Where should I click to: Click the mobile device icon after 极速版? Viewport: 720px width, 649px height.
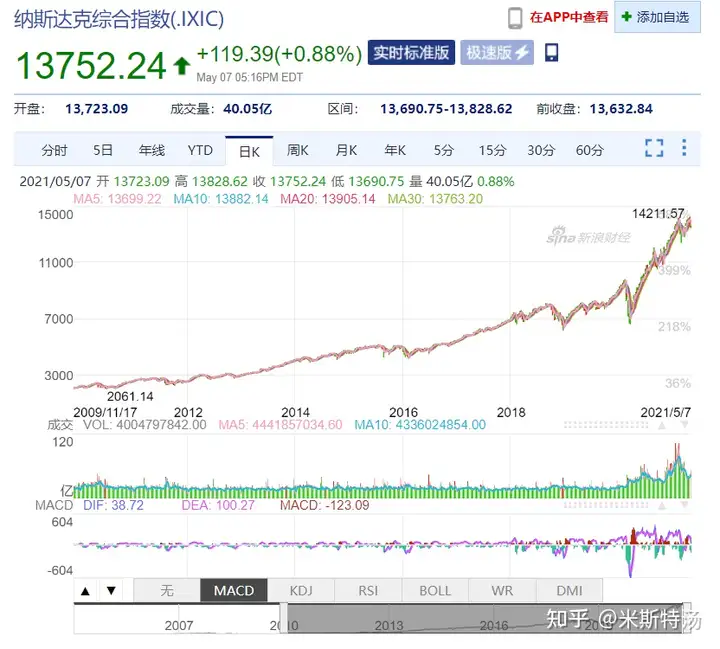[x=551, y=52]
